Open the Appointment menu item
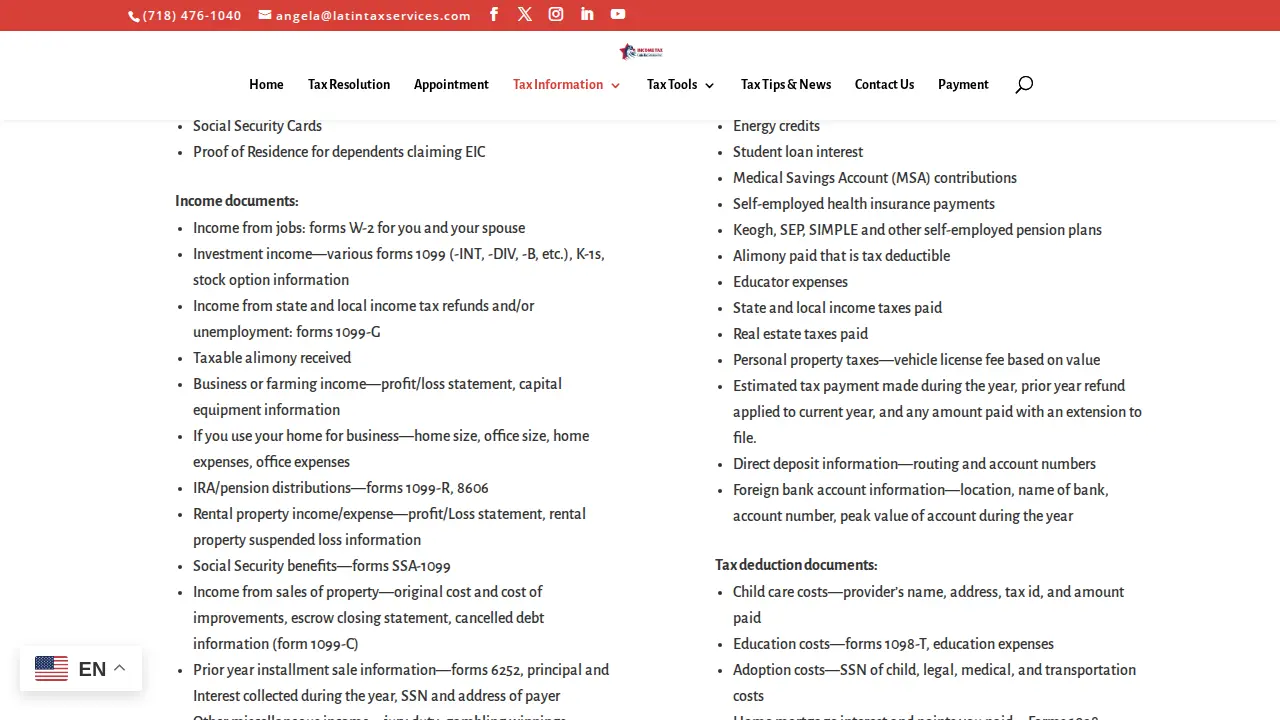The width and height of the screenshot is (1280, 720). tap(451, 85)
